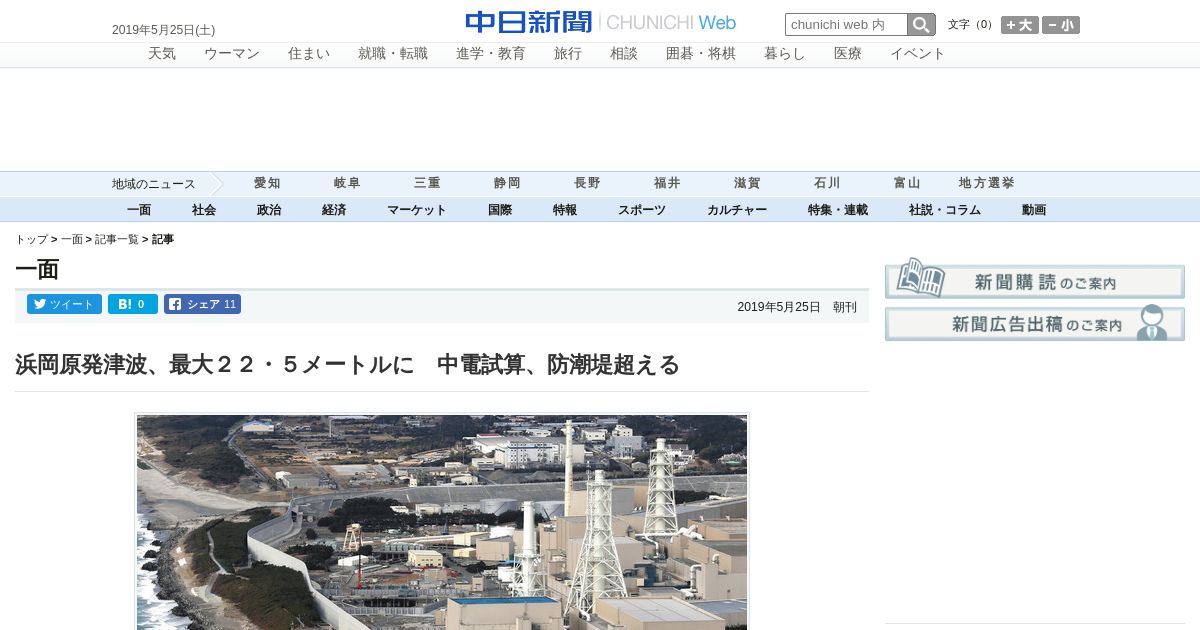This screenshot has height=630, width=1200.
Task: Open the 旅行 menu item
Action: 568,54
